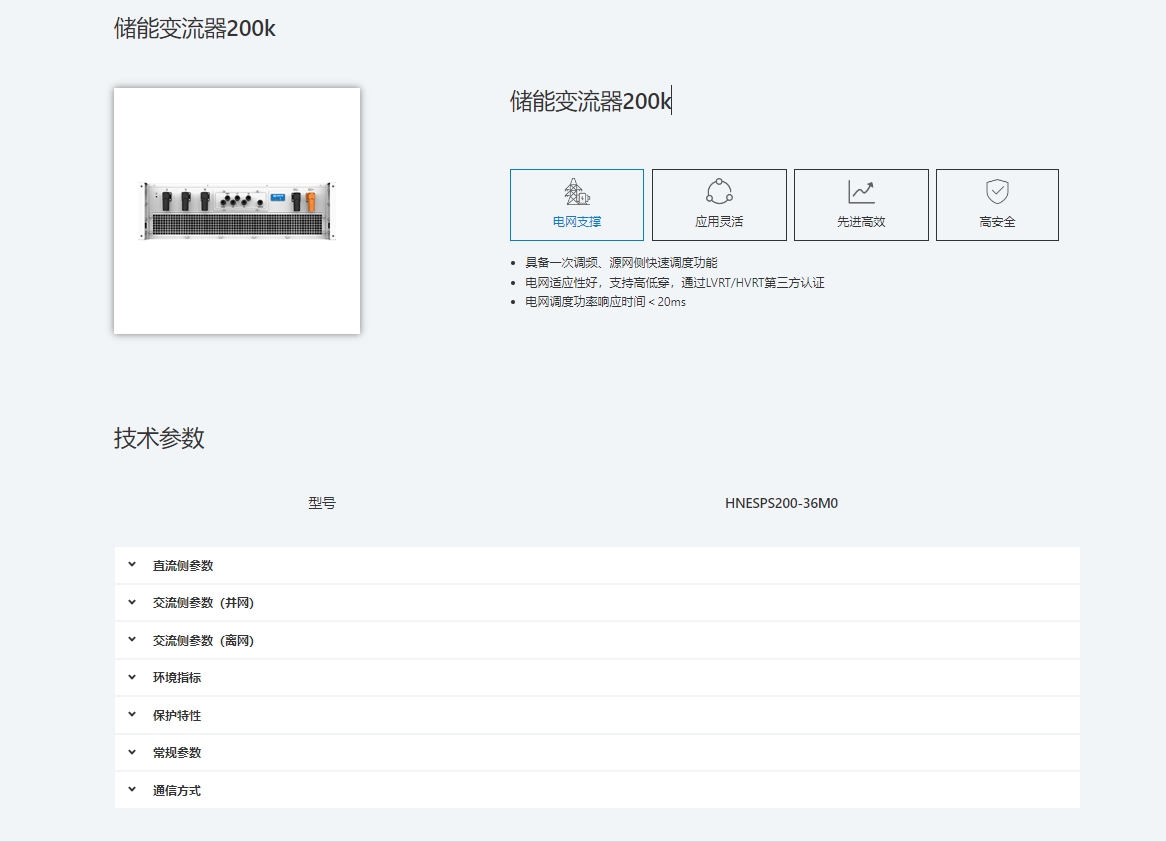Toggle the 通信方式 section arrow
The width and height of the screenshot is (1166, 842).
(131, 790)
